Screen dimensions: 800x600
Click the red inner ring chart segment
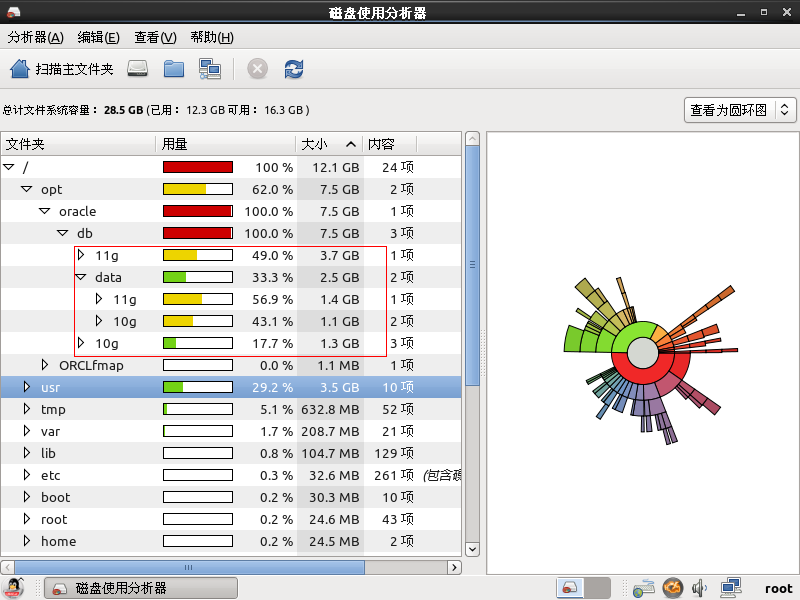[x=644, y=376]
